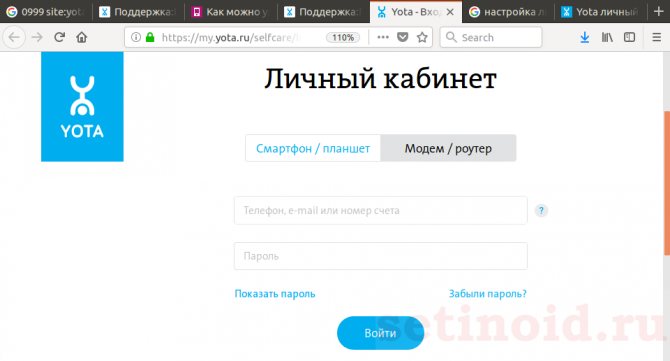This screenshot has height=361, width=670.
Task: Go to the browser home page
Action: (x=82, y=38)
